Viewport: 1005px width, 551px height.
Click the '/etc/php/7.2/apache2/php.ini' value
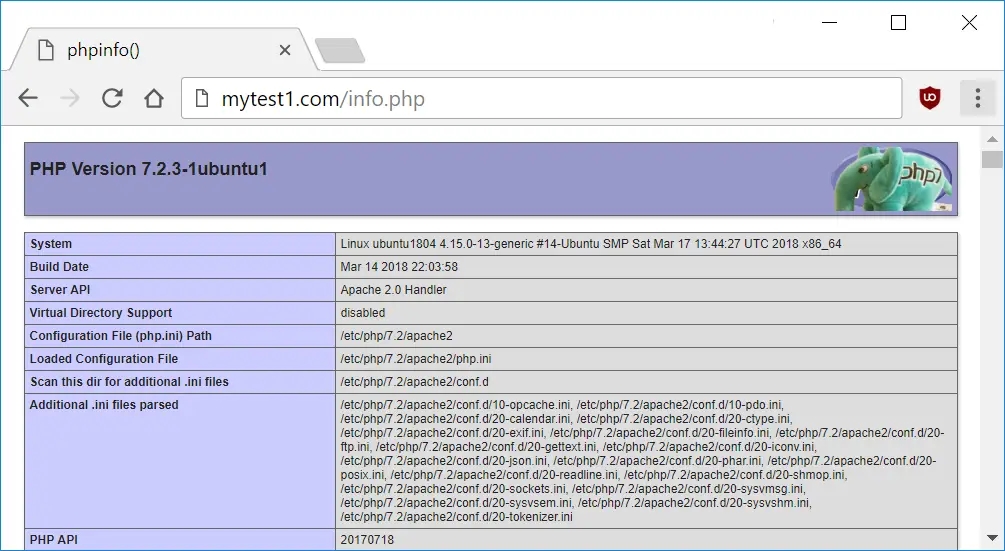point(416,359)
